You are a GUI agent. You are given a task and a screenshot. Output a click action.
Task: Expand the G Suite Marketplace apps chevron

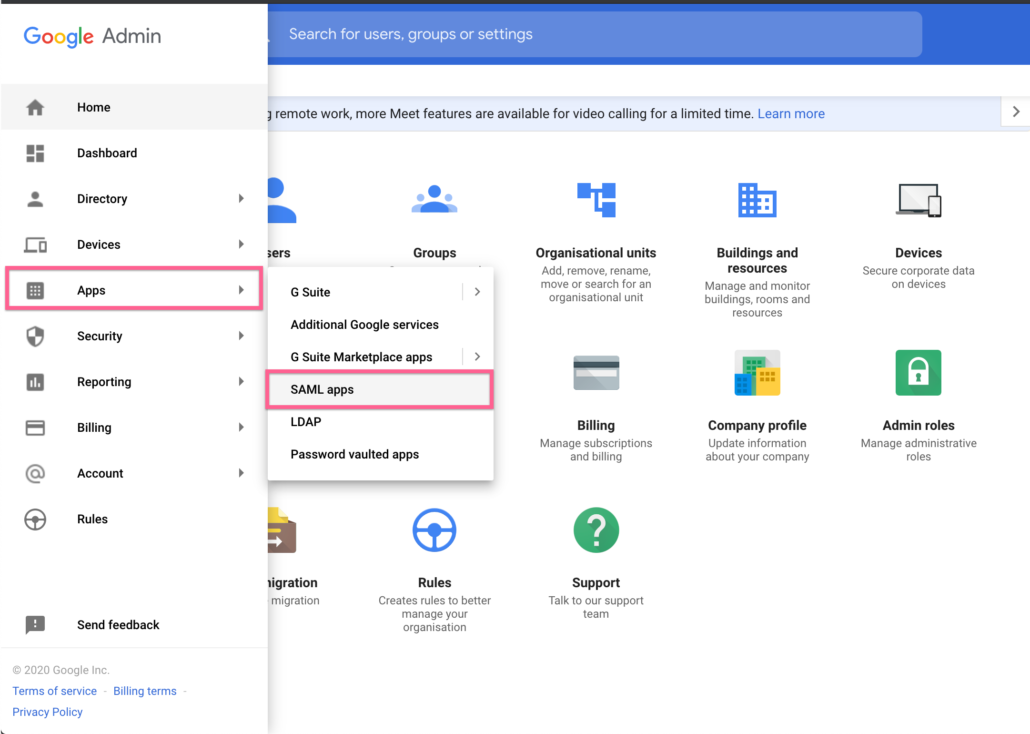(478, 357)
